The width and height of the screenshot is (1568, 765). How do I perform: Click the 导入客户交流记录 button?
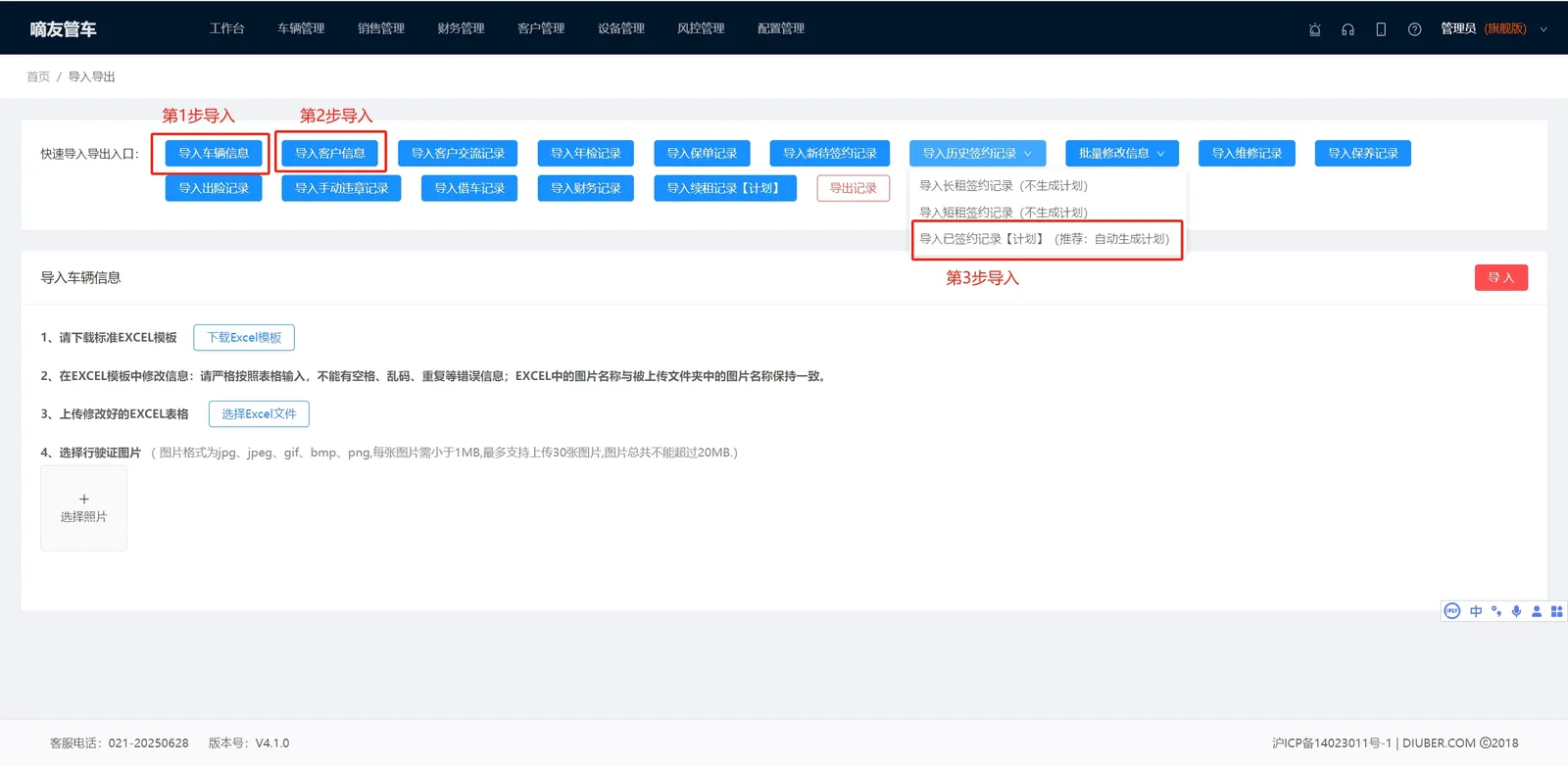[x=458, y=154]
